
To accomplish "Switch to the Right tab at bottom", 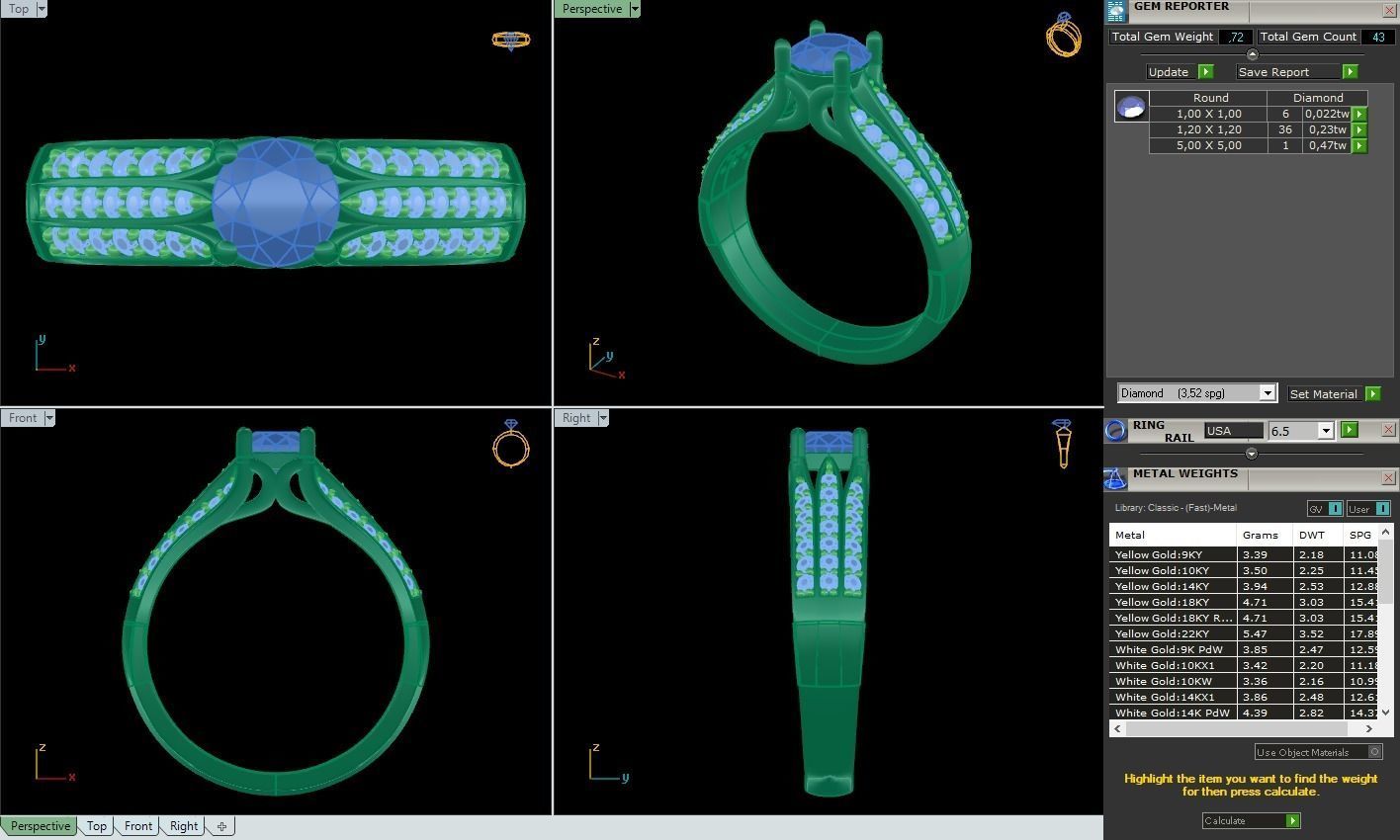I will coord(184,826).
